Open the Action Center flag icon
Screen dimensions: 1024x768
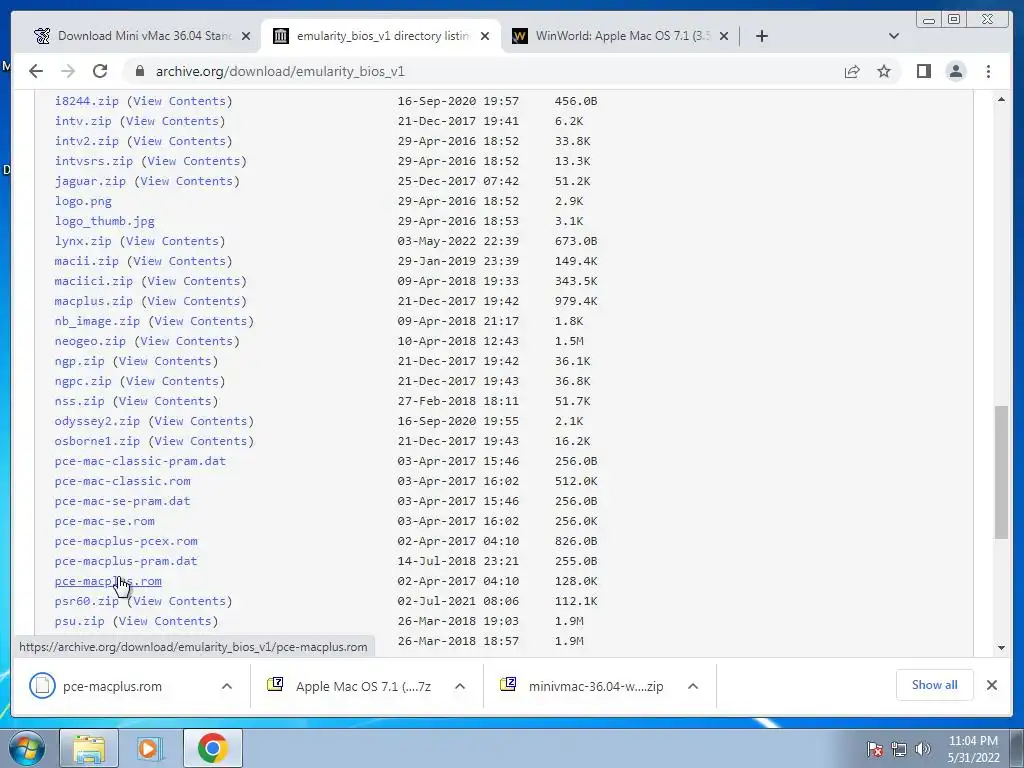tap(875, 749)
